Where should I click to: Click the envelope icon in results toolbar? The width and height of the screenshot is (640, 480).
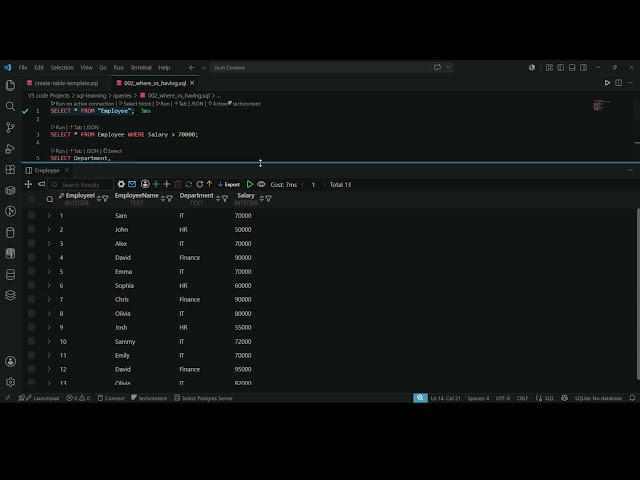(132, 184)
